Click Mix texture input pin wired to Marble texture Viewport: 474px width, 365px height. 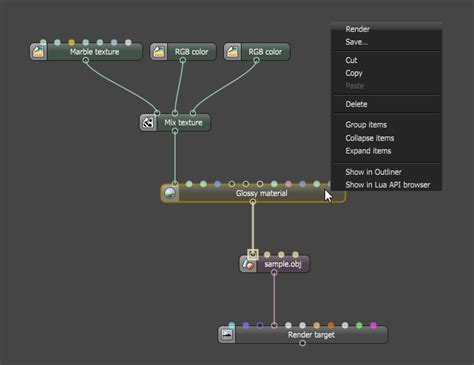pos(157,113)
